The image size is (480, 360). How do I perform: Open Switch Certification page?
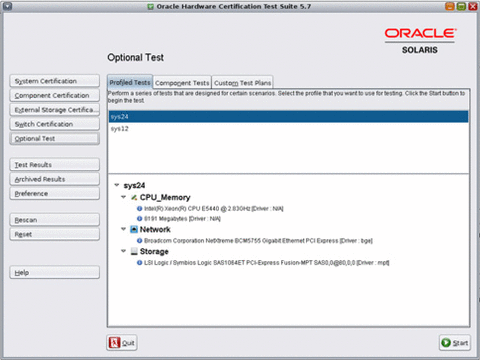[55, 124]
